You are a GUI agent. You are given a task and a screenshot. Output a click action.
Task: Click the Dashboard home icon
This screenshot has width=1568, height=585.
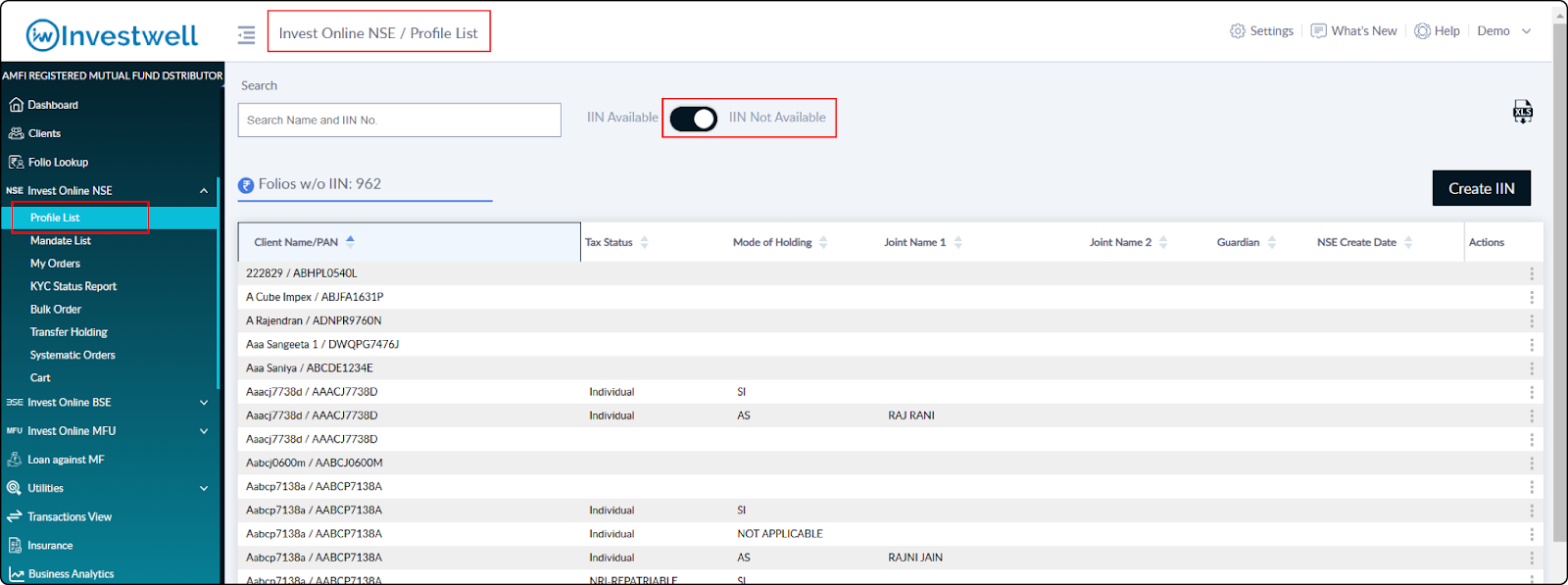coord(16,105)
